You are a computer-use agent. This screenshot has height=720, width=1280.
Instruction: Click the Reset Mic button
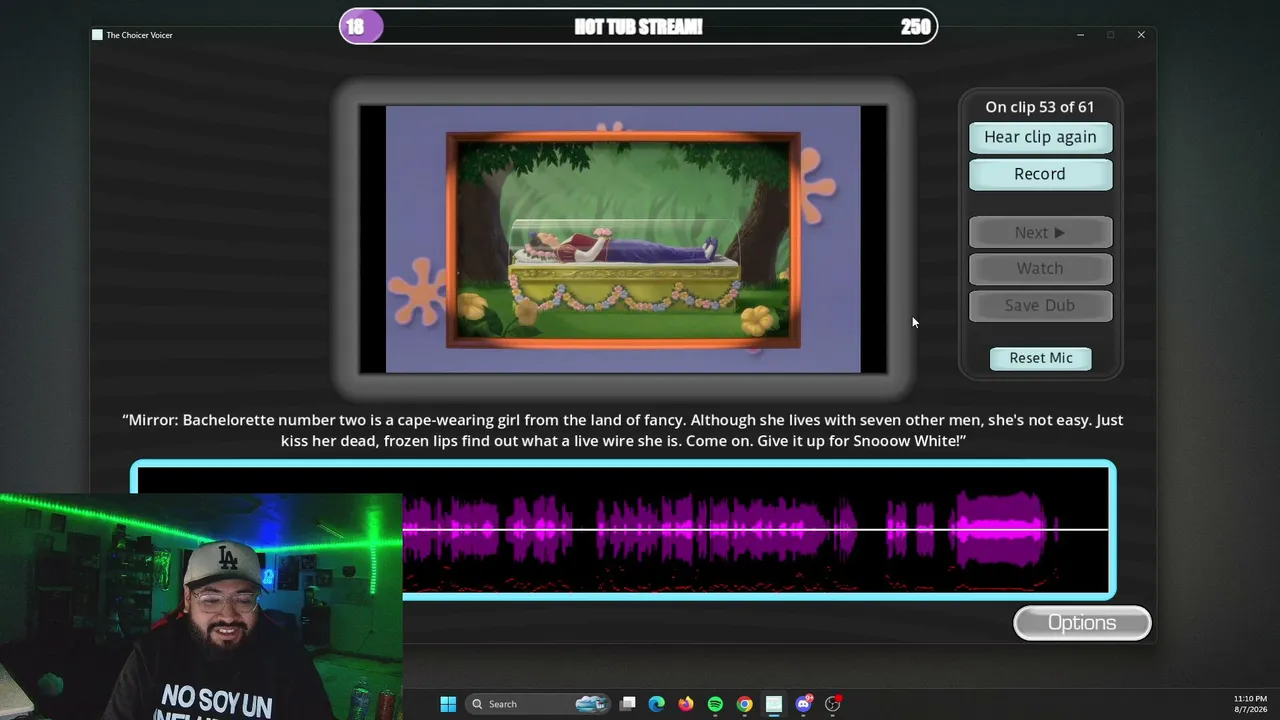click(x=1040, y=358)
